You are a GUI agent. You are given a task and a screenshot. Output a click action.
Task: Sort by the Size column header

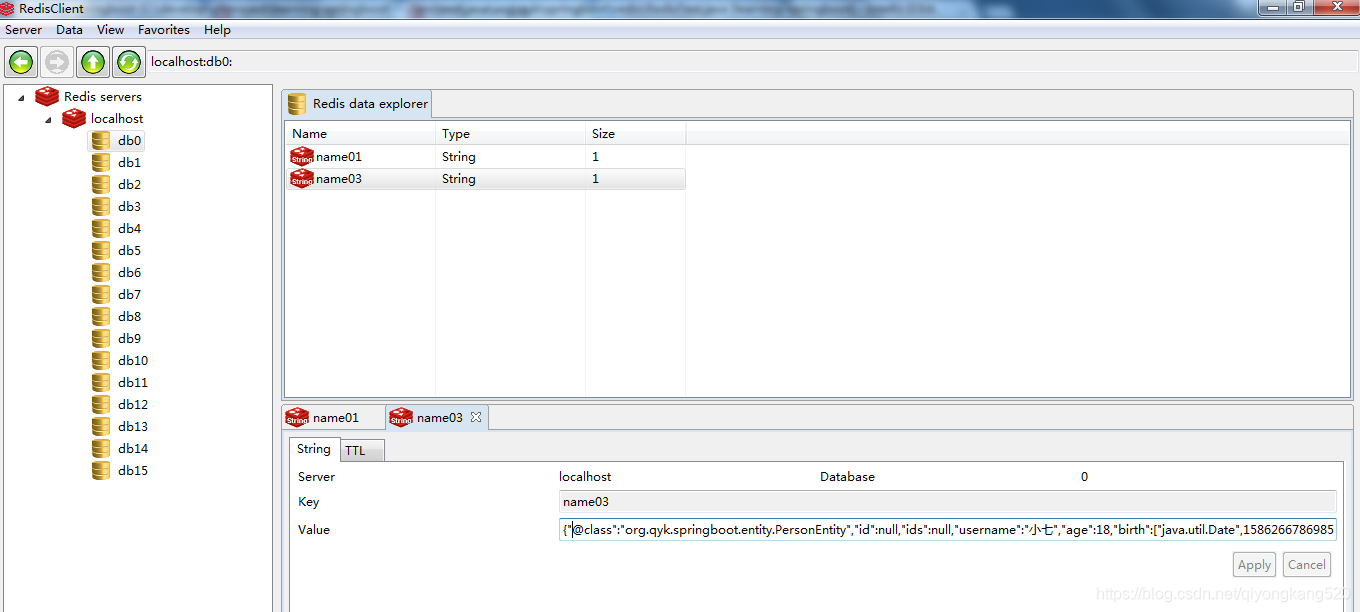coord(635,133)
